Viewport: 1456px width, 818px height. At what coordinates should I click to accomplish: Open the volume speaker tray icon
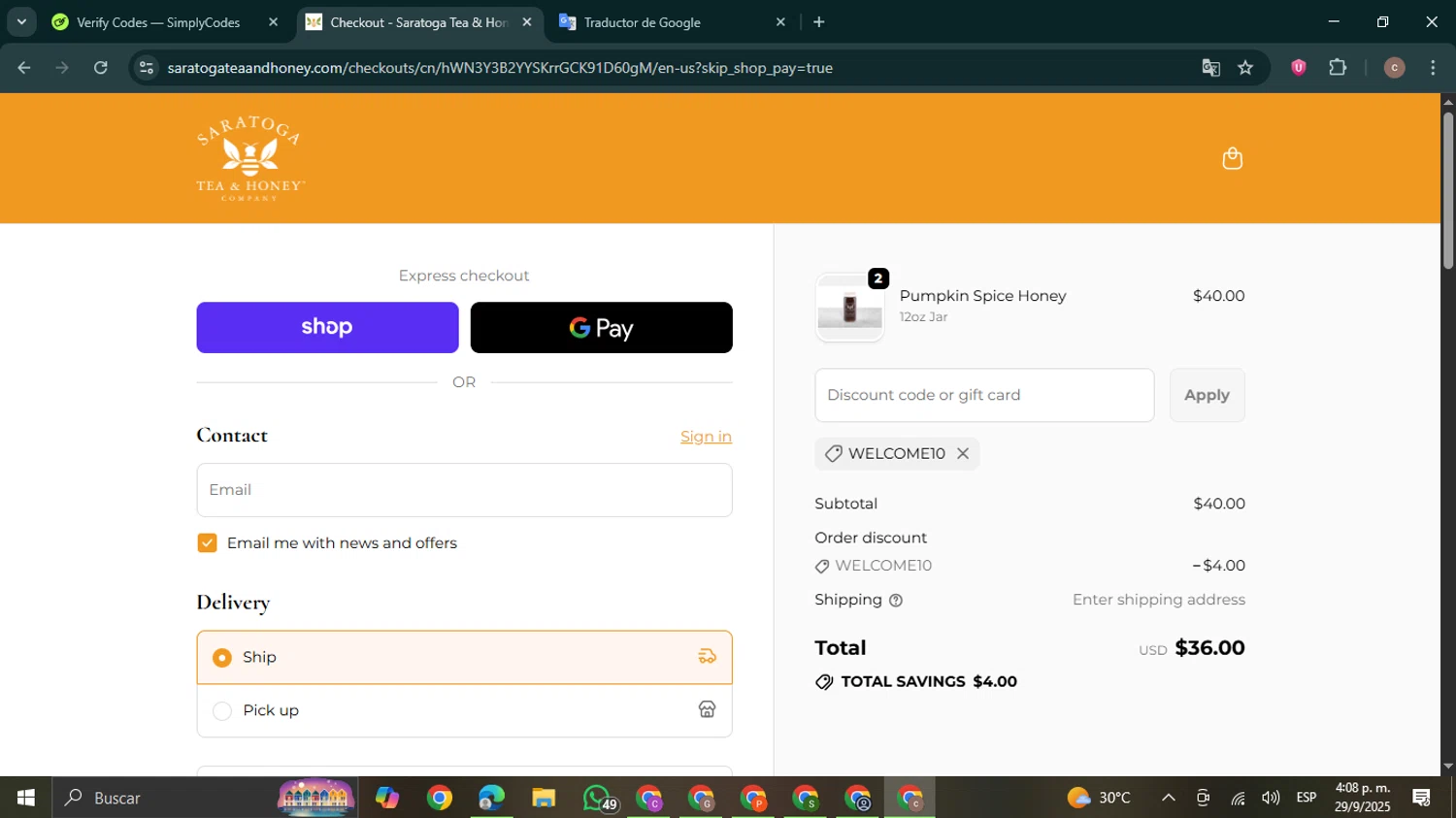pyautogui.click(x=1271, y=798)
